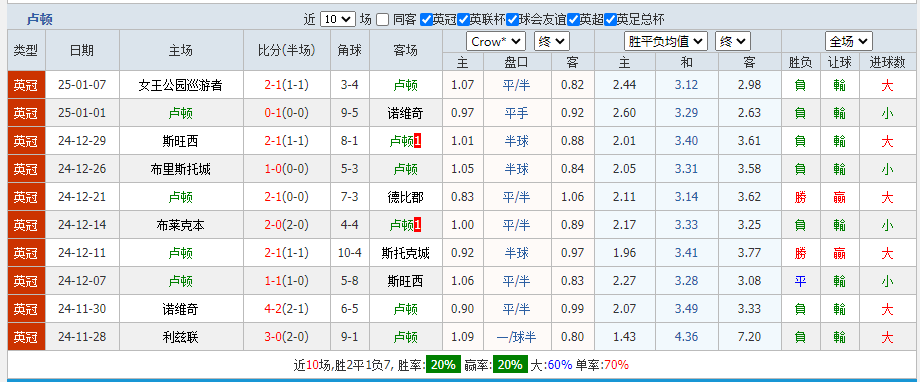Viewport: 920px width, 382px height.
Task: Click 勝 result in 德比郡 row
Action: tap(800, 197)
